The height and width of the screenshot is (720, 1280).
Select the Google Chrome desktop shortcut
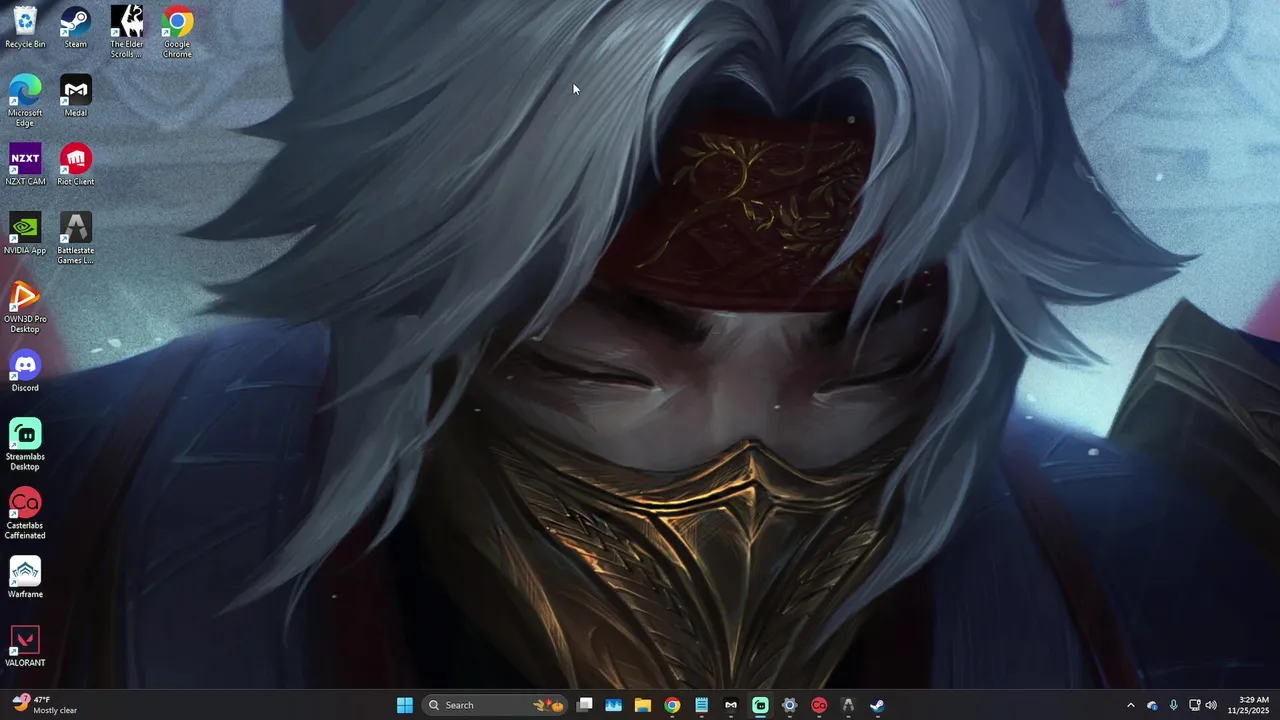click(x=177, y=32)
